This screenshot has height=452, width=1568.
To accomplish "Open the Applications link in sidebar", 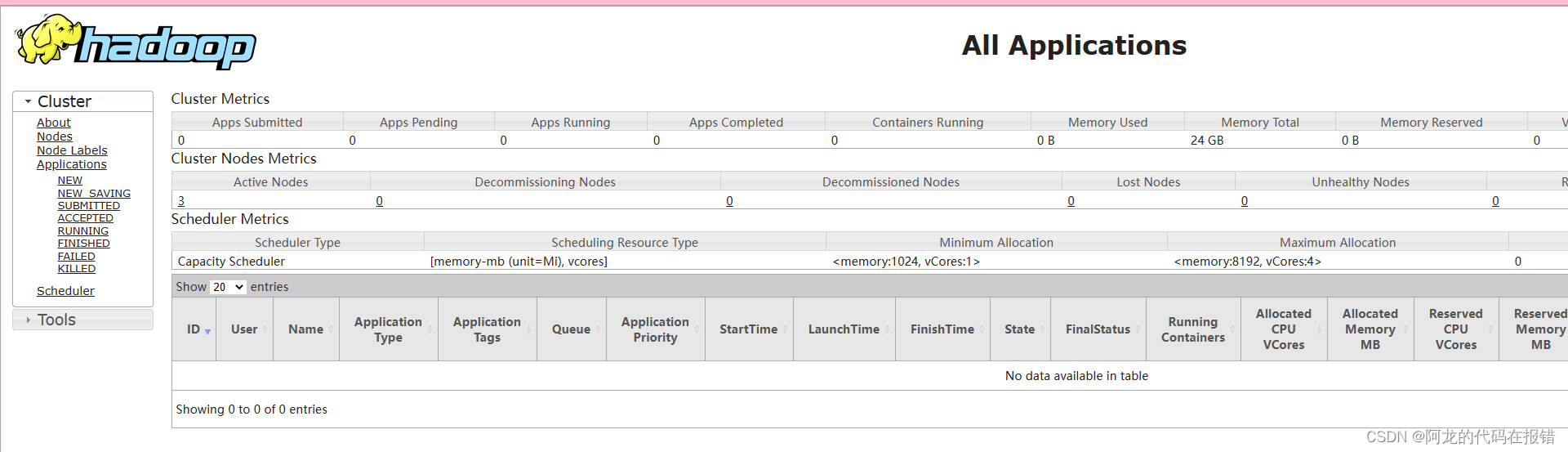I will tap(72, 164).
